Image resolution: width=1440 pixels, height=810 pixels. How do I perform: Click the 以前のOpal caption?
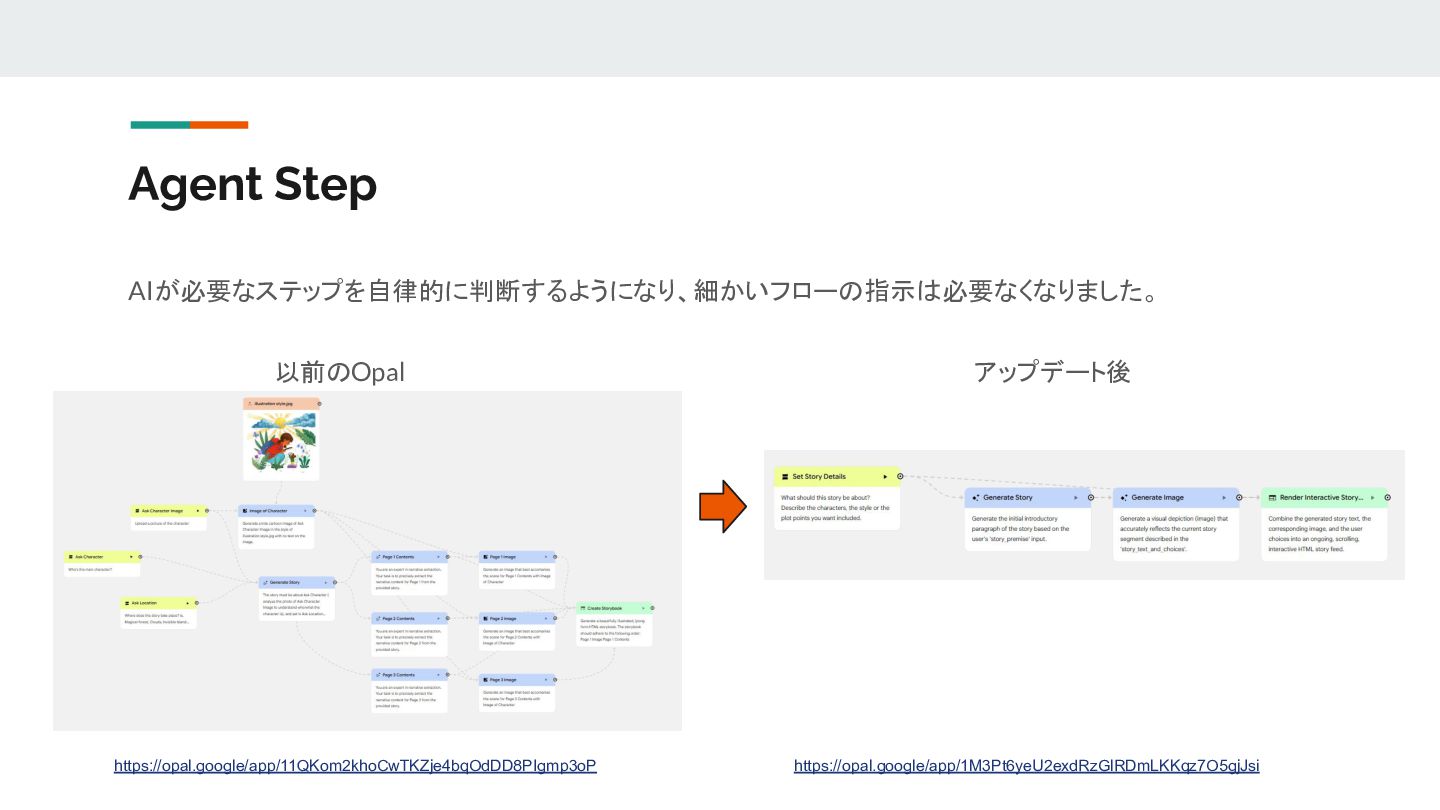[x=340, y=372]
